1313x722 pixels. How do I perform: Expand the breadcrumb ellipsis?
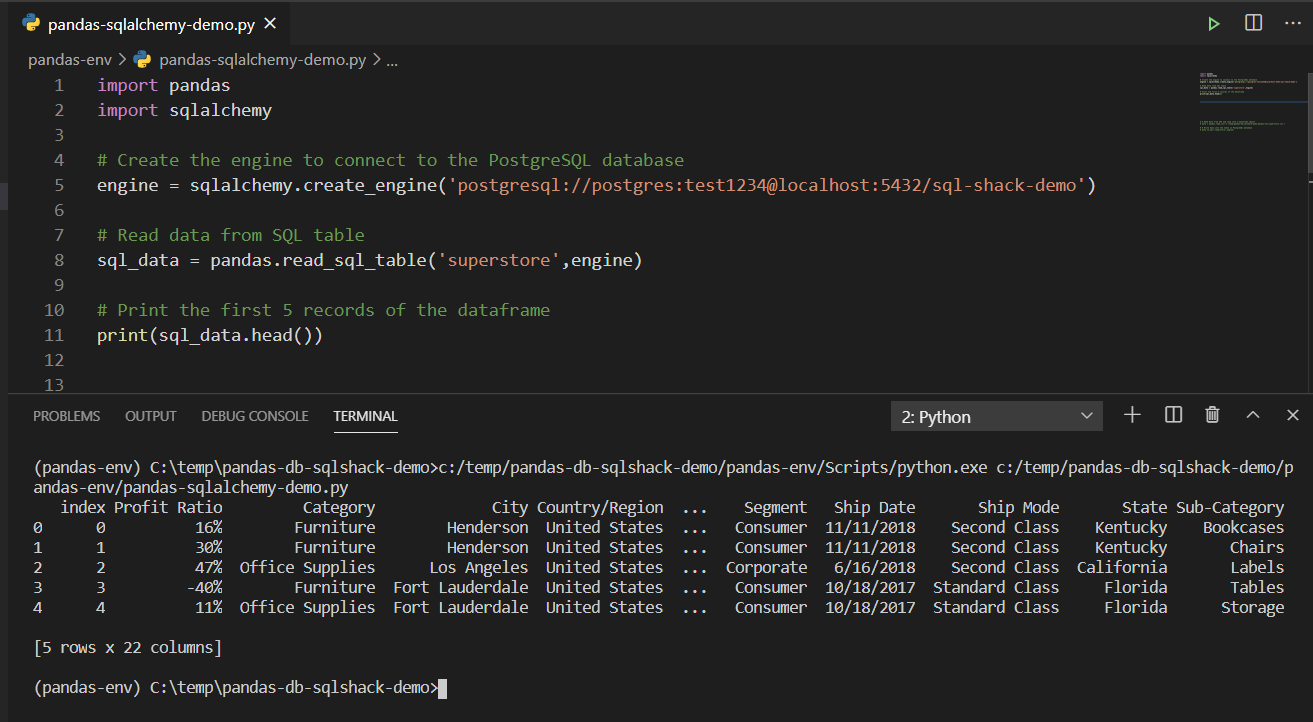point(390,59)
